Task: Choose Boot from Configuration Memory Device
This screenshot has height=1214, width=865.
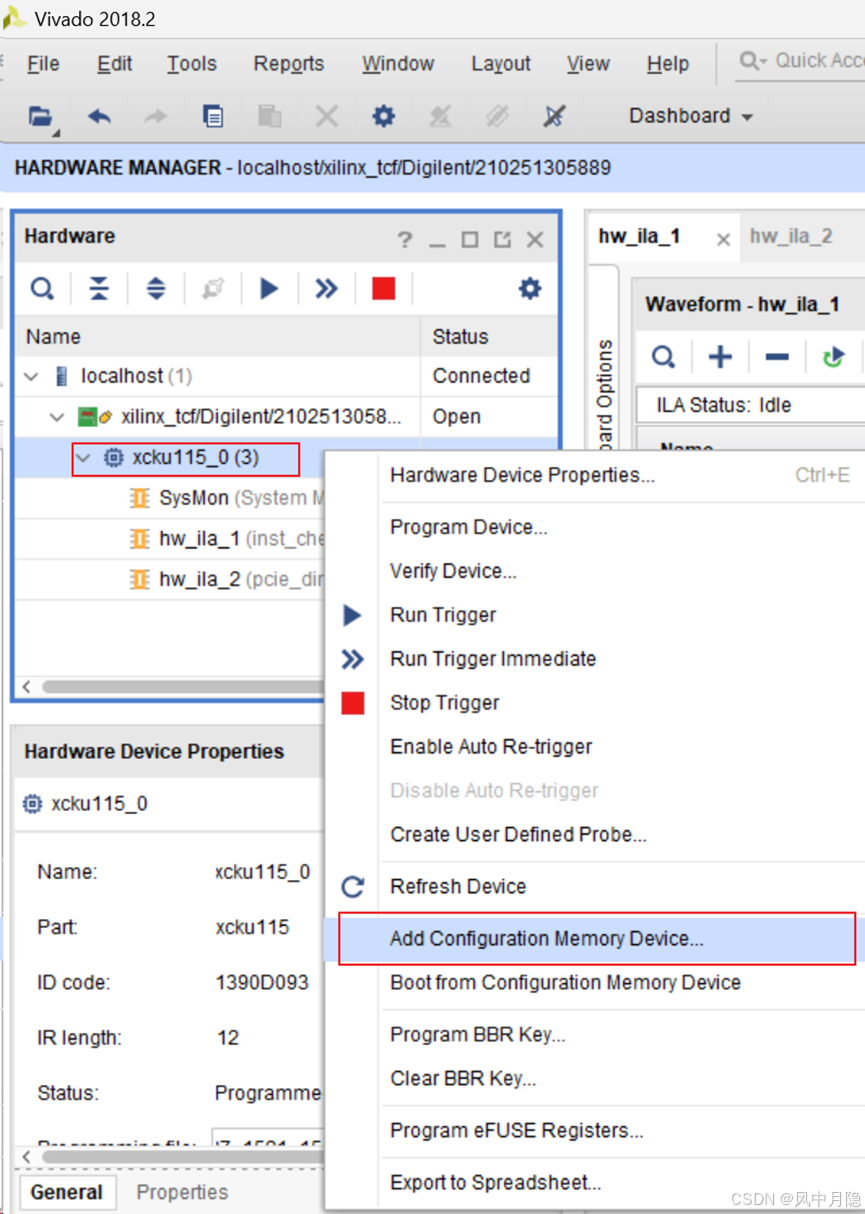Action: pos(594,983)
